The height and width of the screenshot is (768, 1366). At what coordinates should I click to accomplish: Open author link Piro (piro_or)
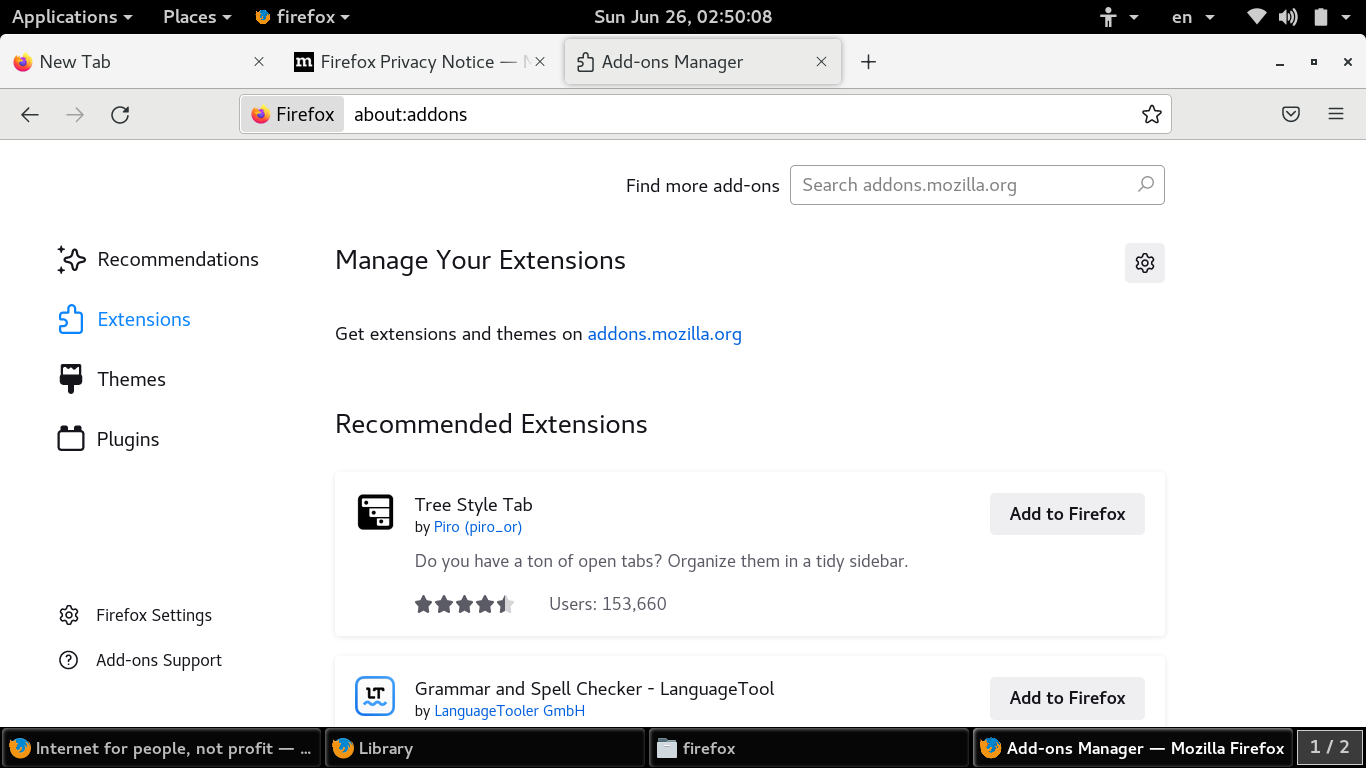(x=478, y=527)
